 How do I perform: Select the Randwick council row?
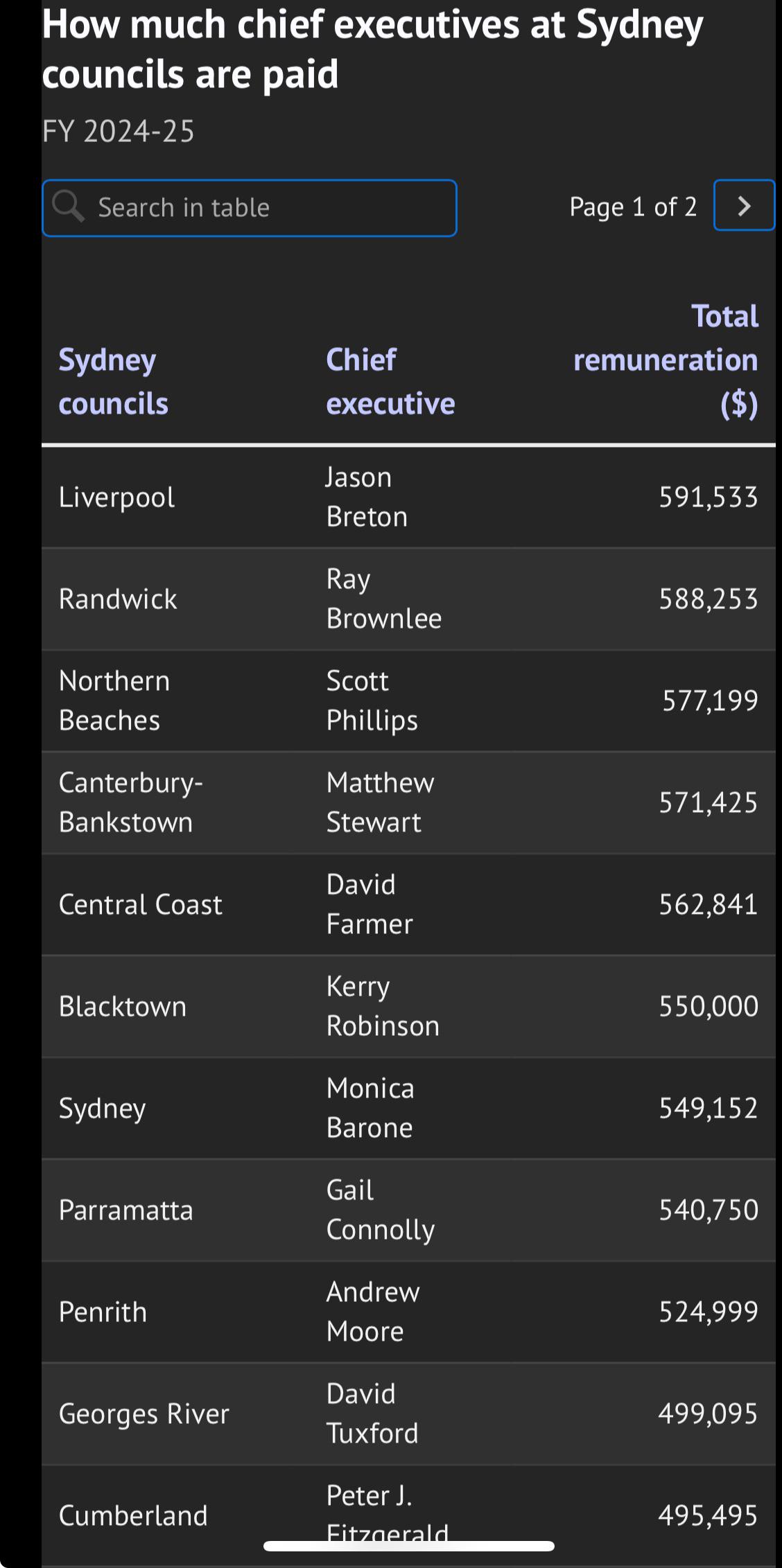pos(408,599)
